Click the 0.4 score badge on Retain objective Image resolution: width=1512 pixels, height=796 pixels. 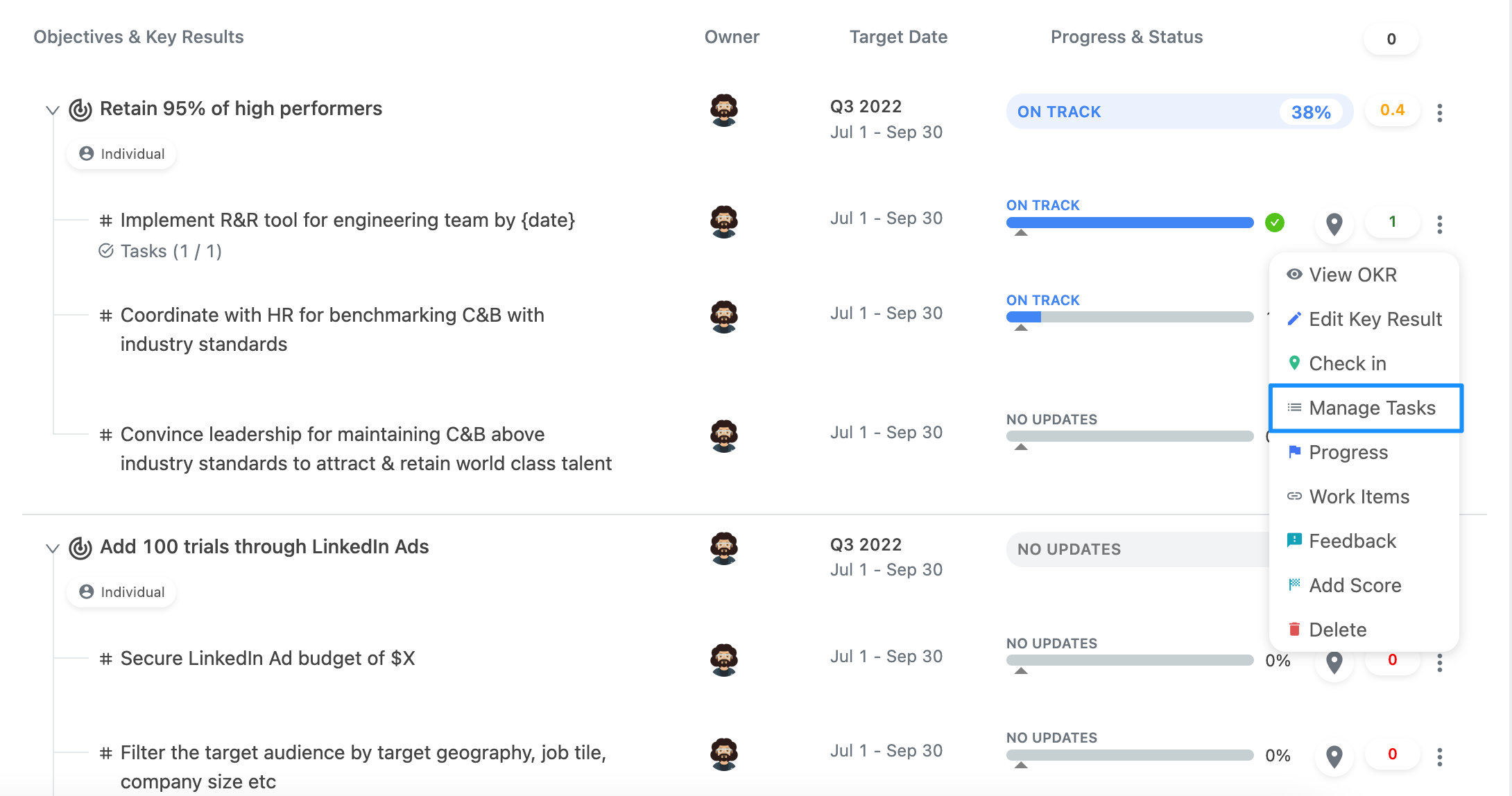pos(1392,110)
